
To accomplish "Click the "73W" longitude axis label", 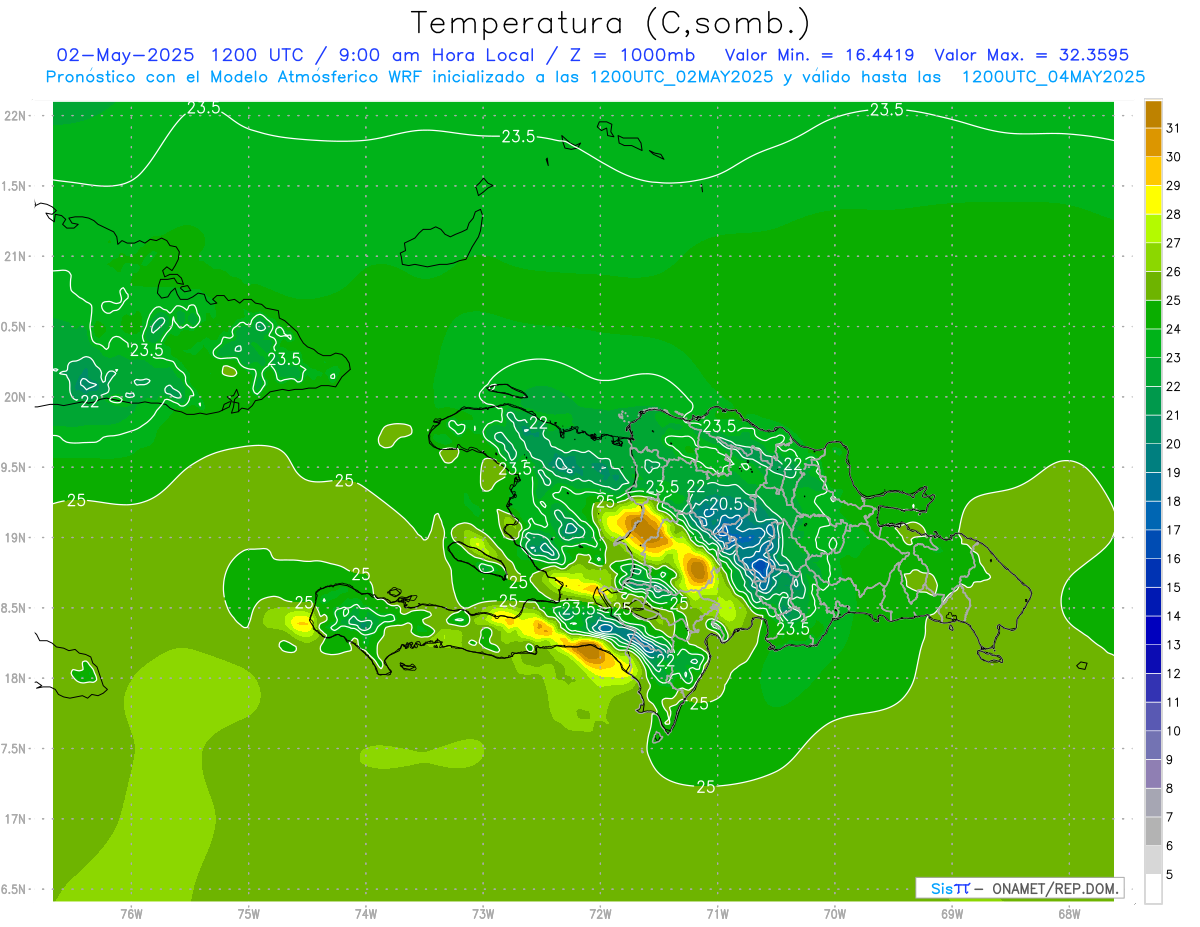I will tap(483, 914).
